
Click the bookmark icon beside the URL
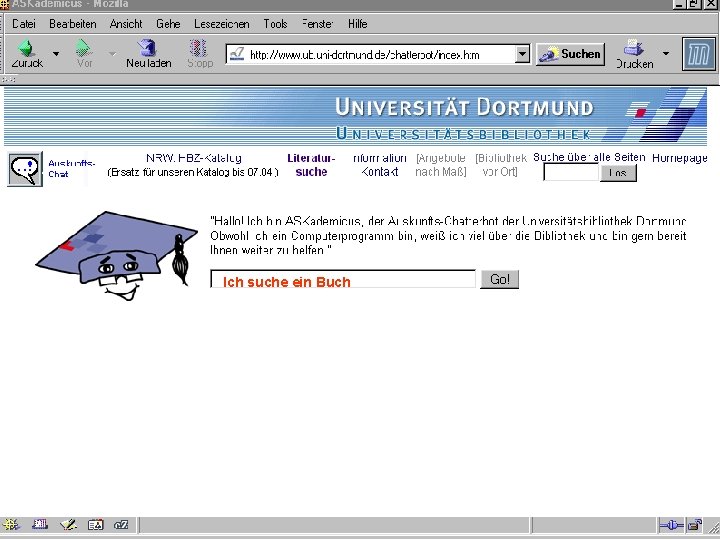237,54
